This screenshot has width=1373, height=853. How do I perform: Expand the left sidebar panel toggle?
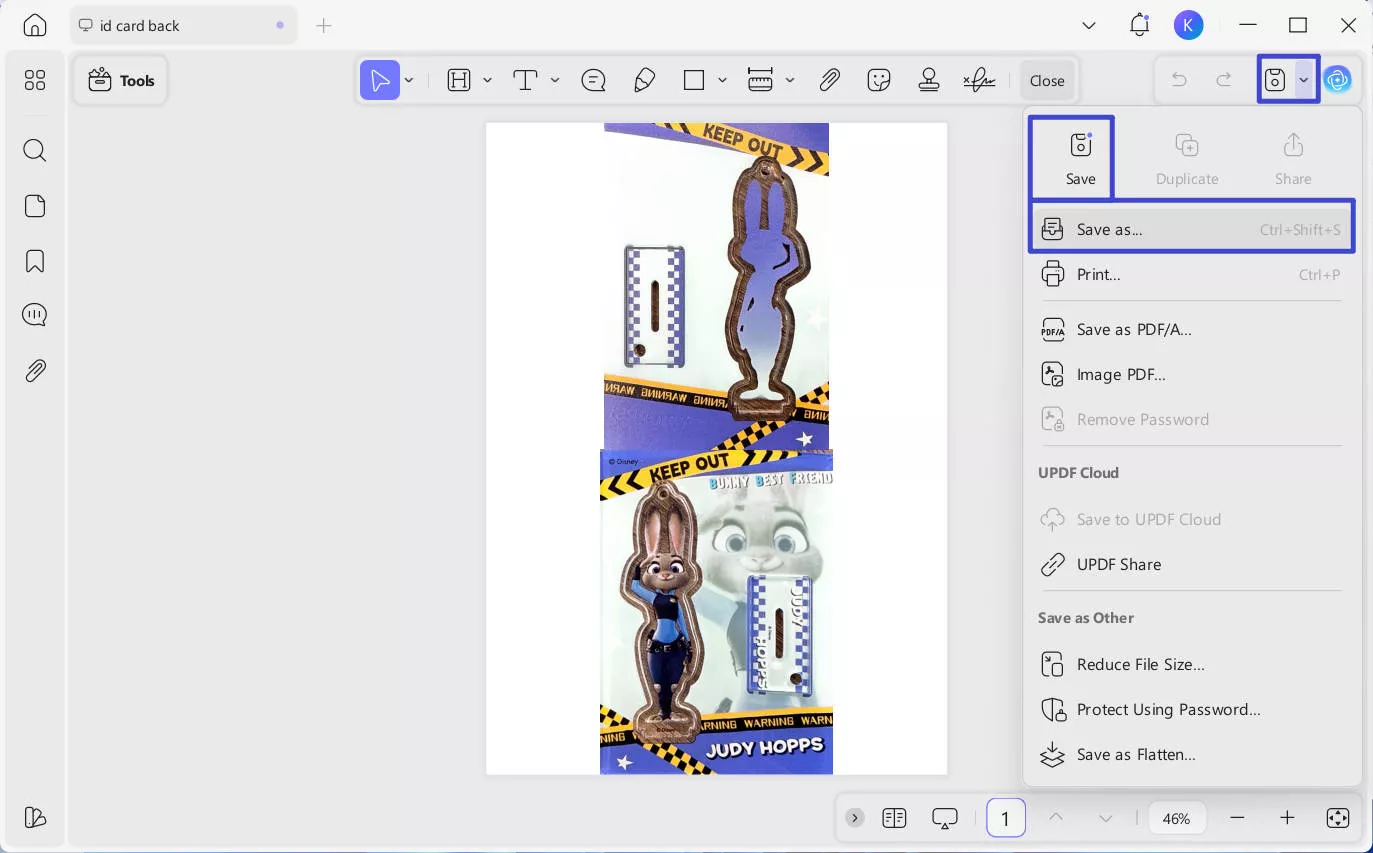(855, 818)
